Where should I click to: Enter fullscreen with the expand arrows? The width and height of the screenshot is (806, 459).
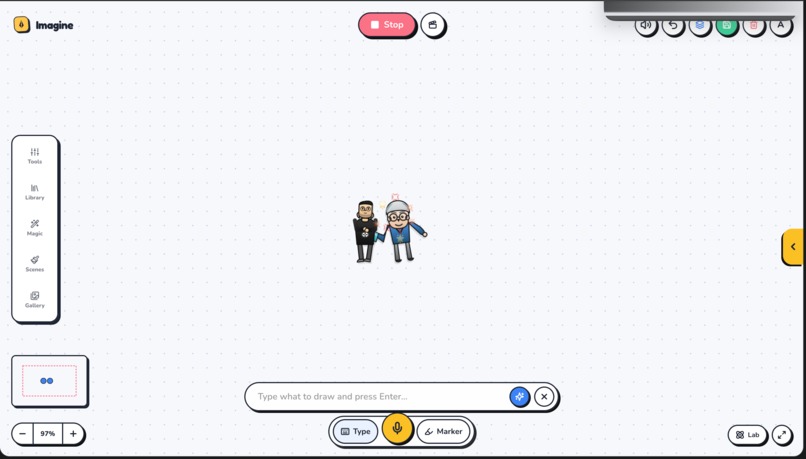(x=781, y=435)
